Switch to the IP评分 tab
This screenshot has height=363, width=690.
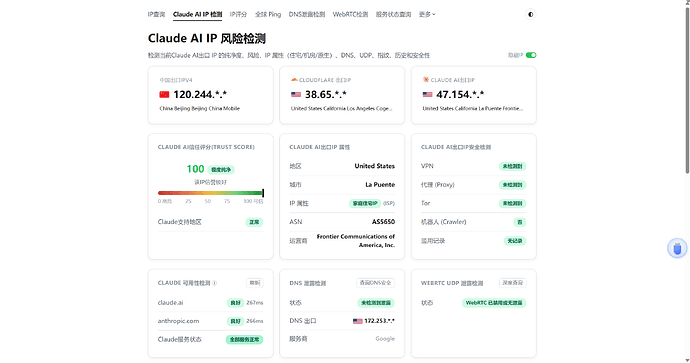point(238,15)
